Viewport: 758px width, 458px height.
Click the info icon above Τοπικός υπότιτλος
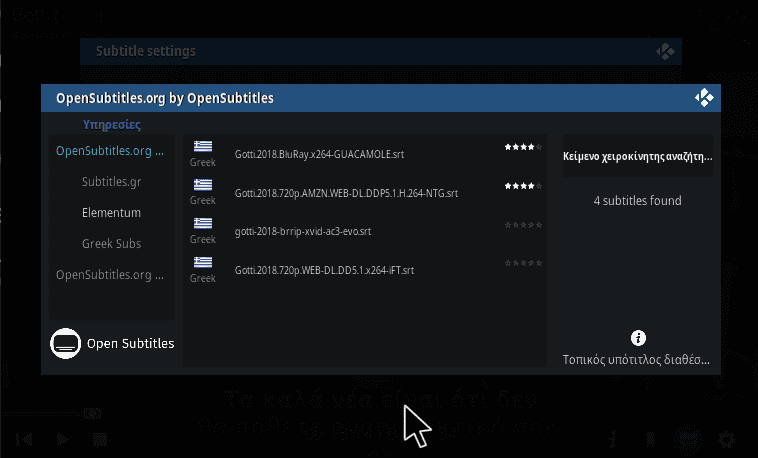tap(638, 338)
